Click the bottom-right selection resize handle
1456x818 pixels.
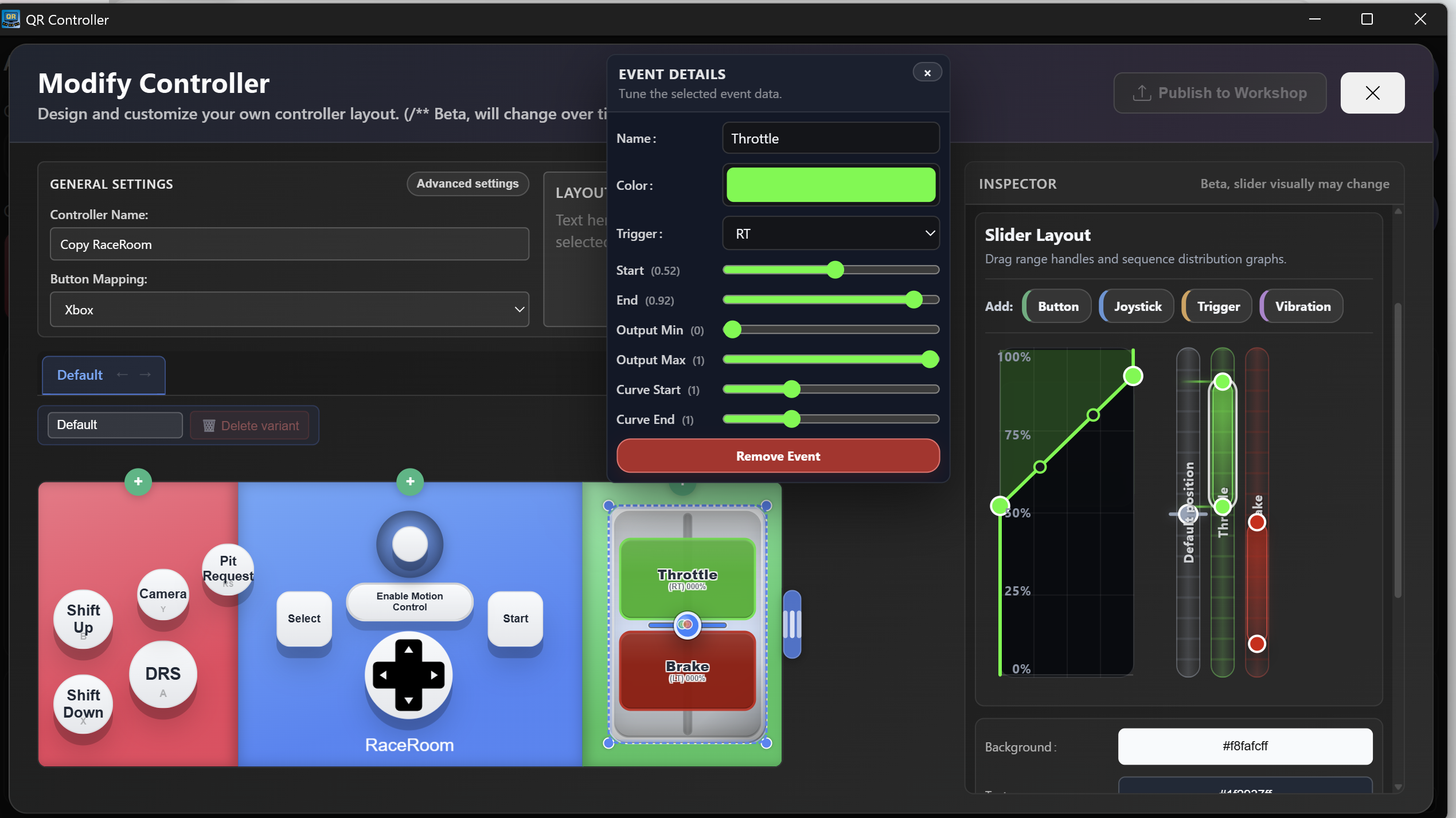pyautogui.click(x=766, y=743)
